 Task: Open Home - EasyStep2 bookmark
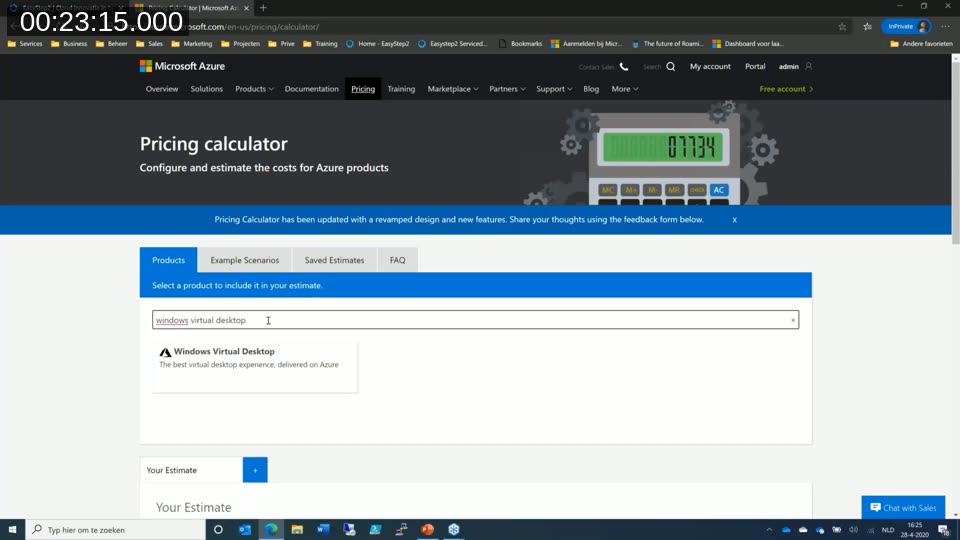[378, 44]
